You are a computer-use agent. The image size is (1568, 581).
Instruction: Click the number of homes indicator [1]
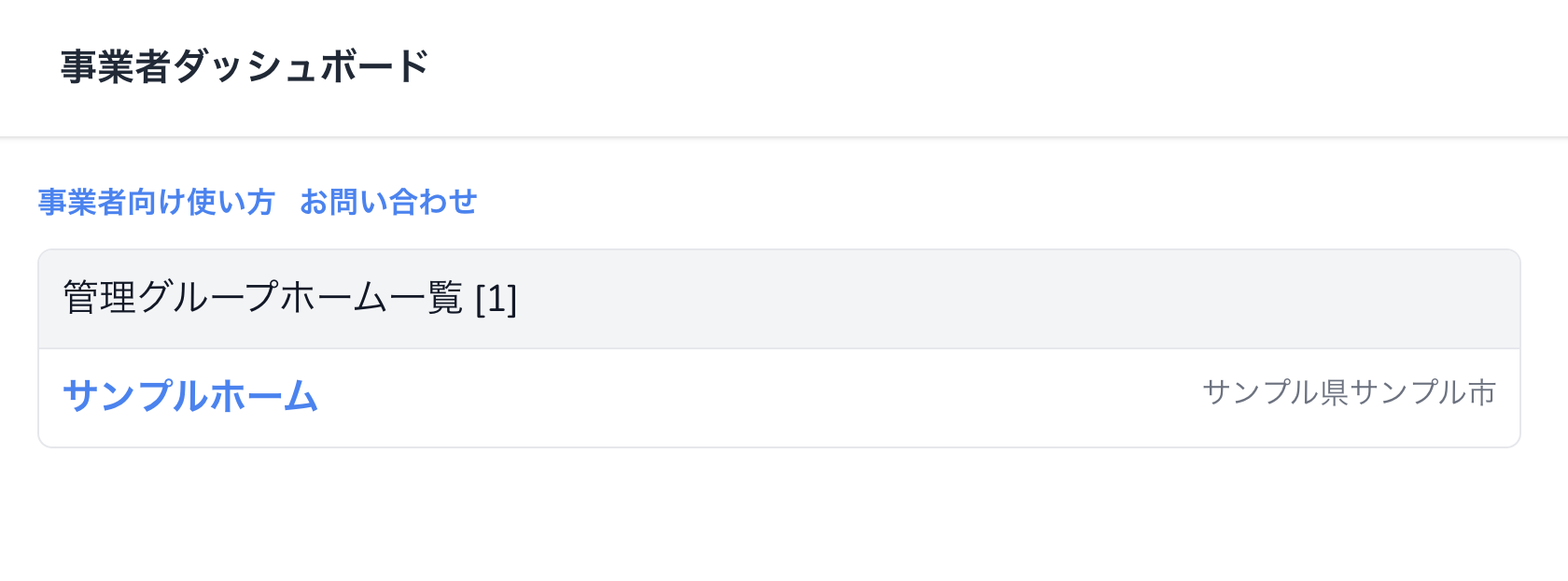pos(496,300)
